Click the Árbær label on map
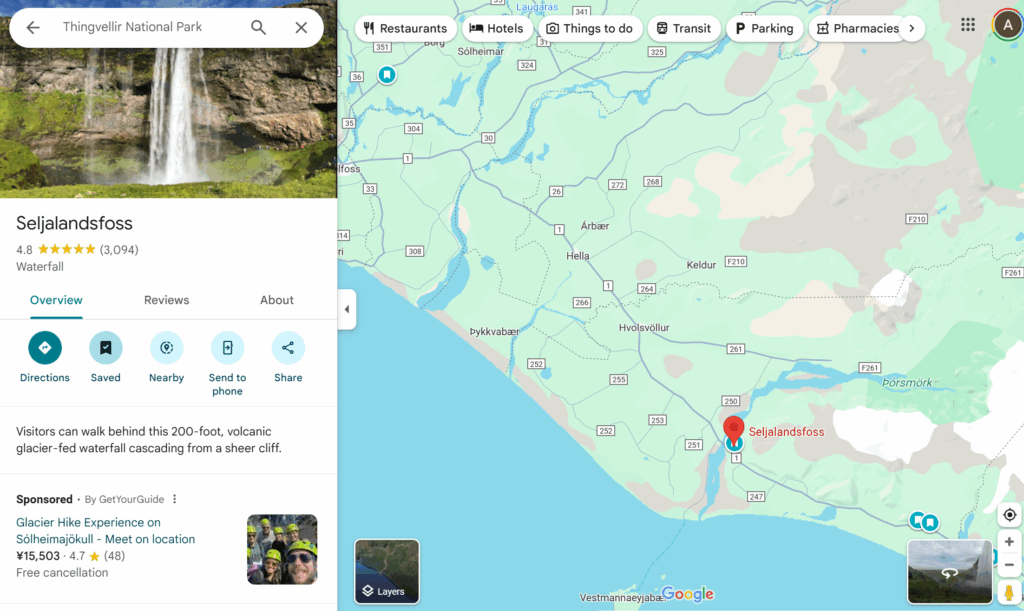 [595, 226]
